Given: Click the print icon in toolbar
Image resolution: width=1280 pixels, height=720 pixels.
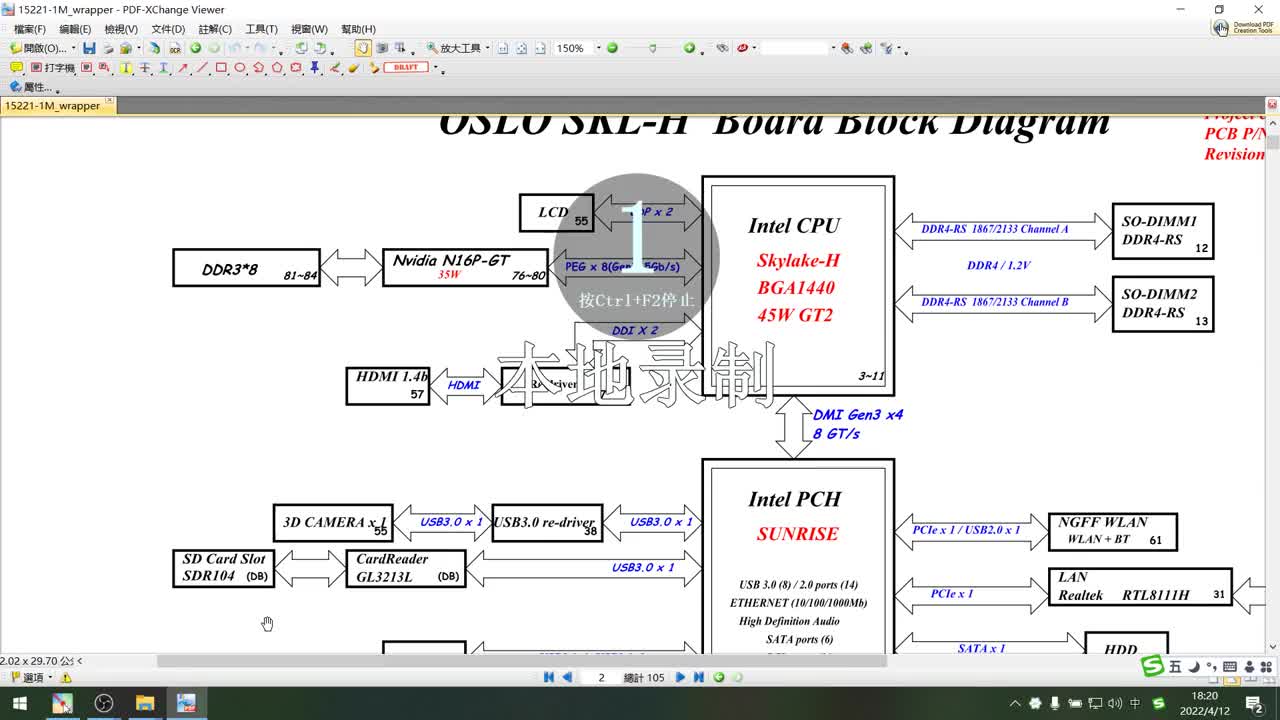Looking at the screenshot, I should 108,48.
